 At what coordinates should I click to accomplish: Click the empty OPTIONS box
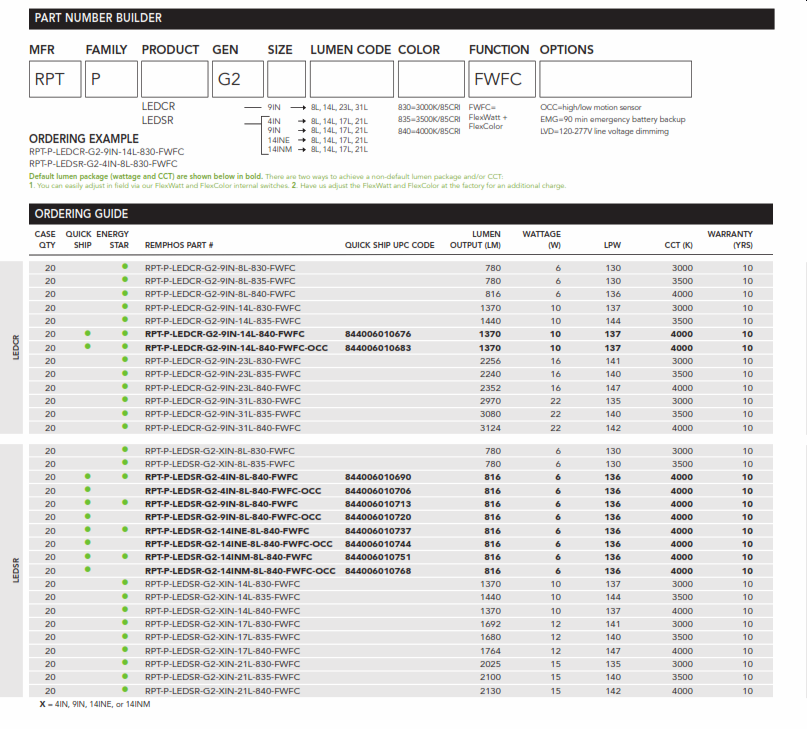pos(616,79)
